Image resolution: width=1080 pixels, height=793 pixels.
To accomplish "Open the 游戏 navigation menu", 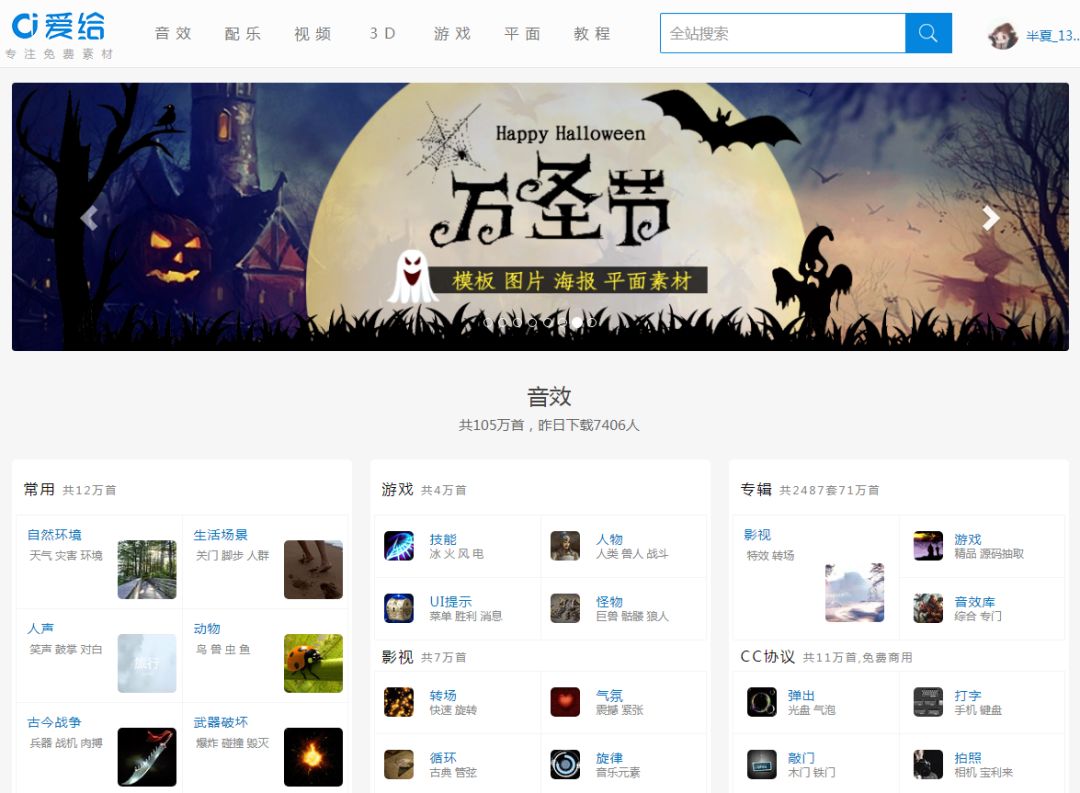I will point(453,33).
